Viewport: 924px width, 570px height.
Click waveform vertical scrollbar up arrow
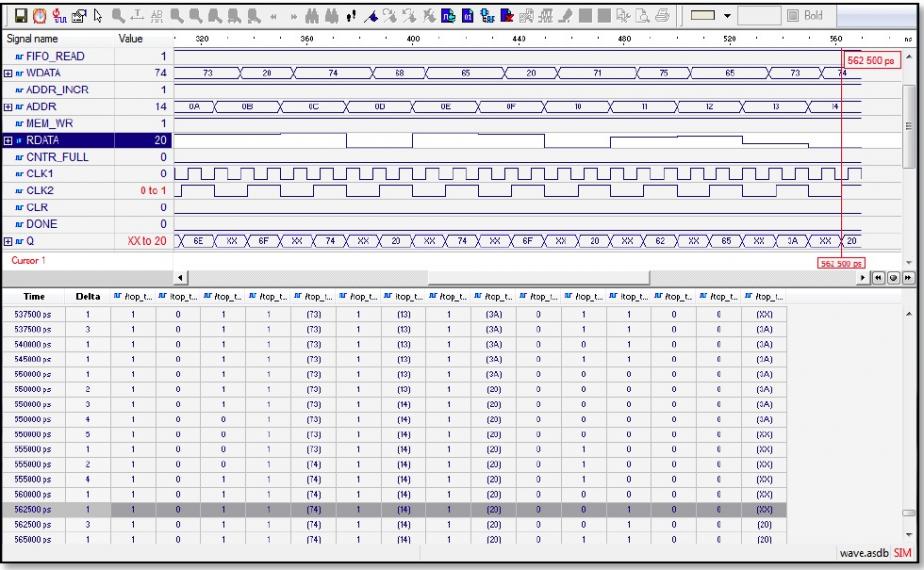(909, 57)
